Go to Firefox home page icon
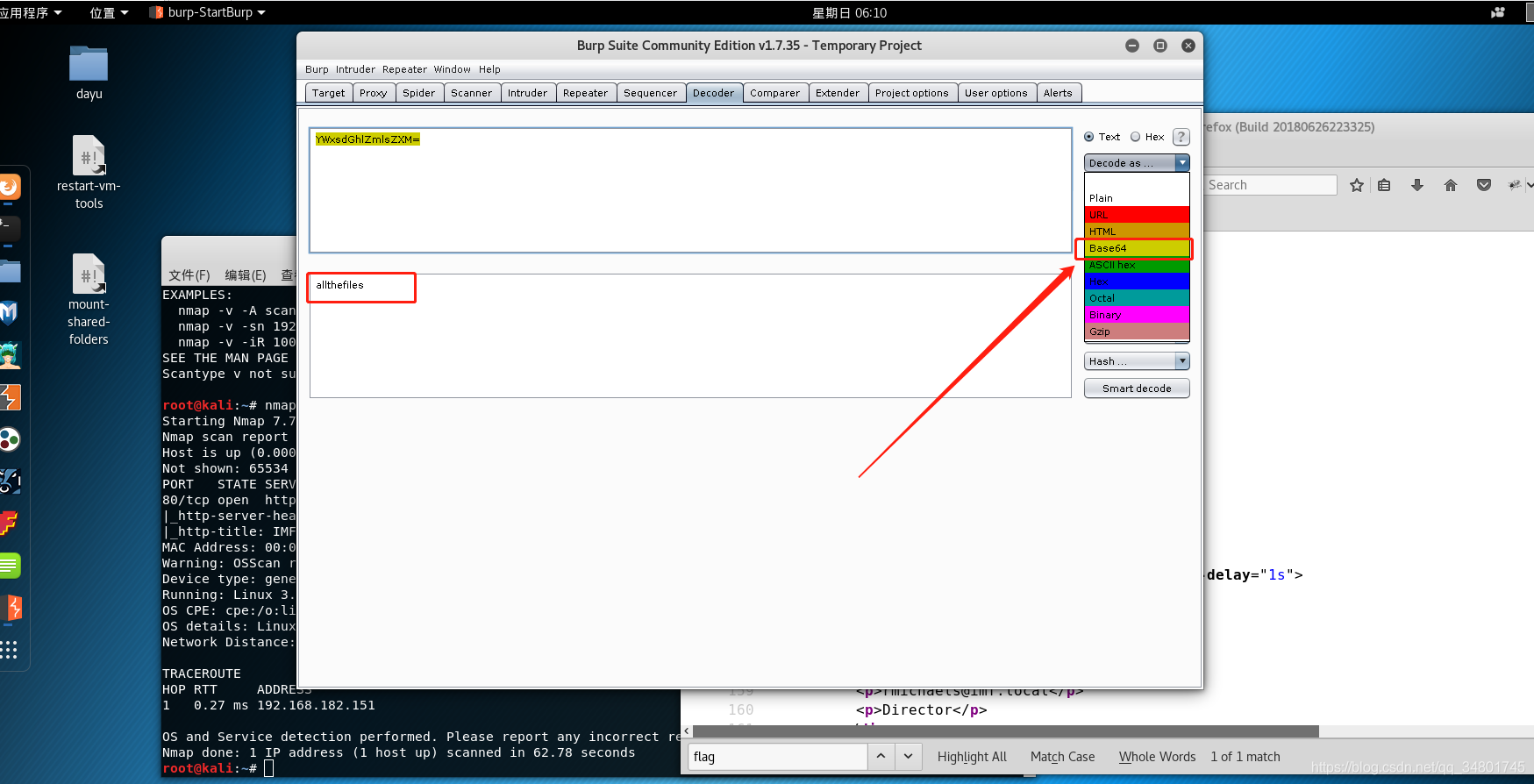Screen dimensions: 1534x784 [1450, 185]
